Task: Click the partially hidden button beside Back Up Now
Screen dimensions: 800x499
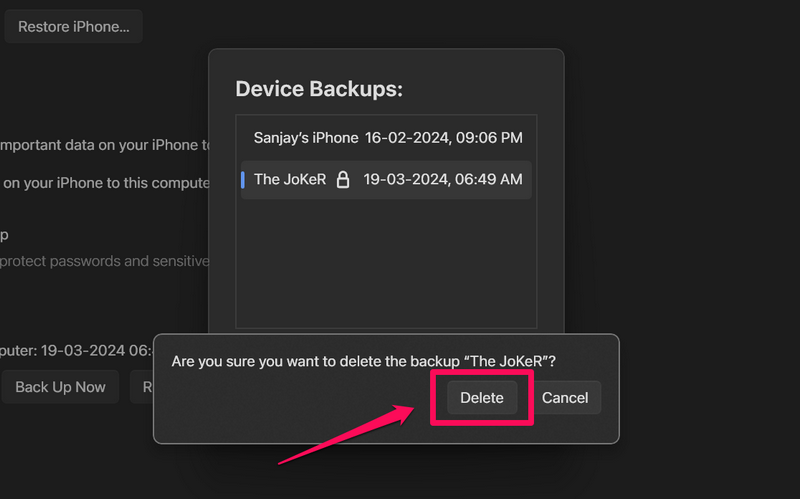Action: pyautogui.click(x=144, y=387)
